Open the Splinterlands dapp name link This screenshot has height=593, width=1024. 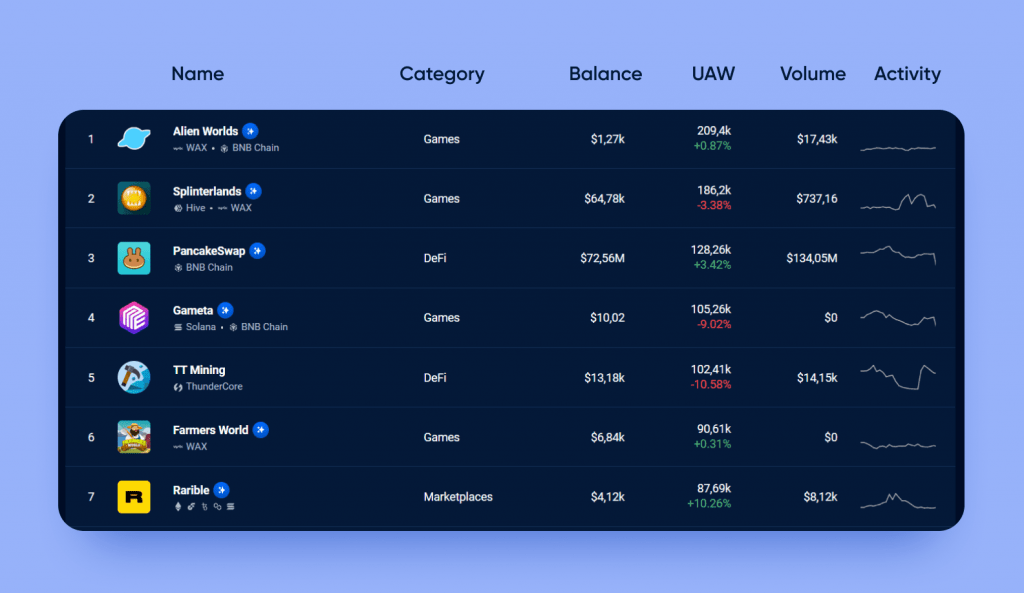click(x=206, y=191)
